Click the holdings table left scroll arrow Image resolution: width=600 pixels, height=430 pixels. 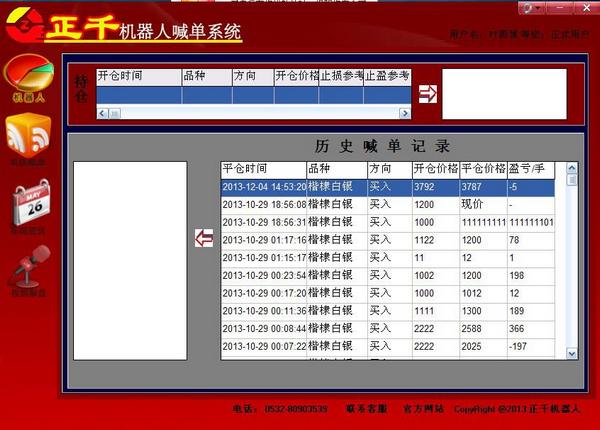[103, 113]
